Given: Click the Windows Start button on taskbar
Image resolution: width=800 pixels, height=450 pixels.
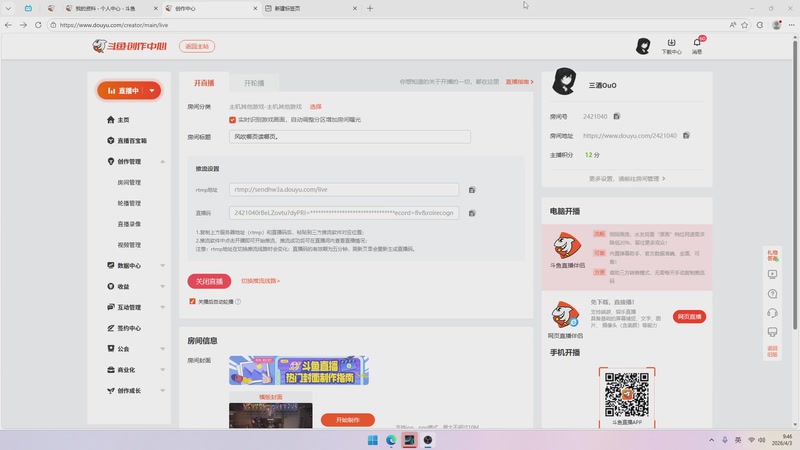Looking at the screenshot, I should pyautogui.click(x=372, y=440).
